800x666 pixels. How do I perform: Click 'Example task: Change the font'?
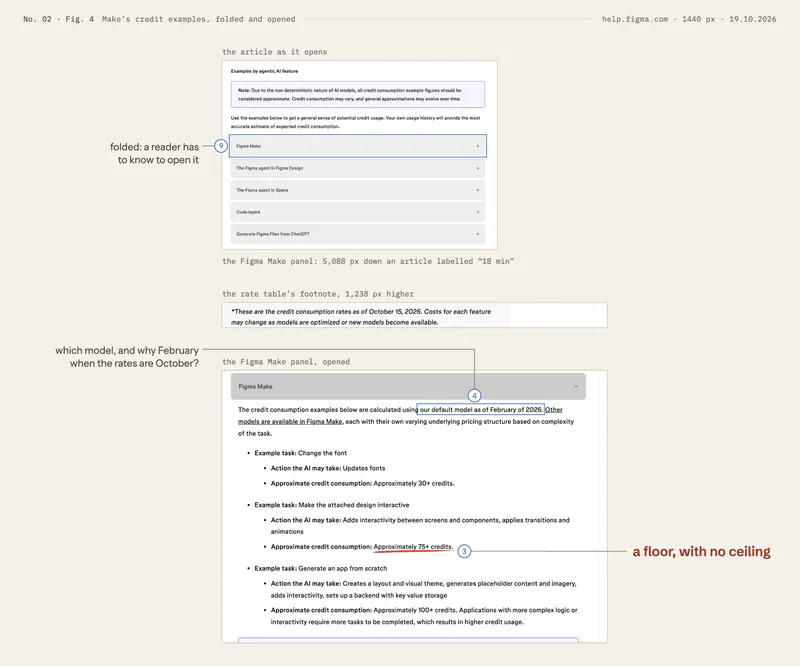point(301,453)
